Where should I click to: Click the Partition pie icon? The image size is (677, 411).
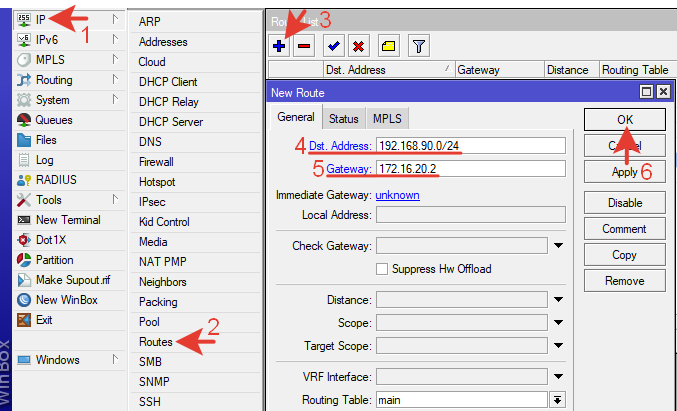pos(24,260)
